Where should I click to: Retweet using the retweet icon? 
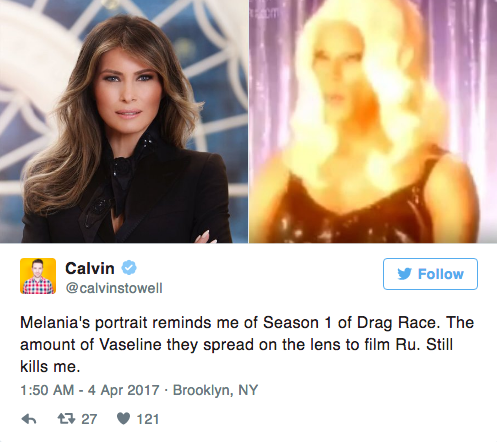(66, 419)
